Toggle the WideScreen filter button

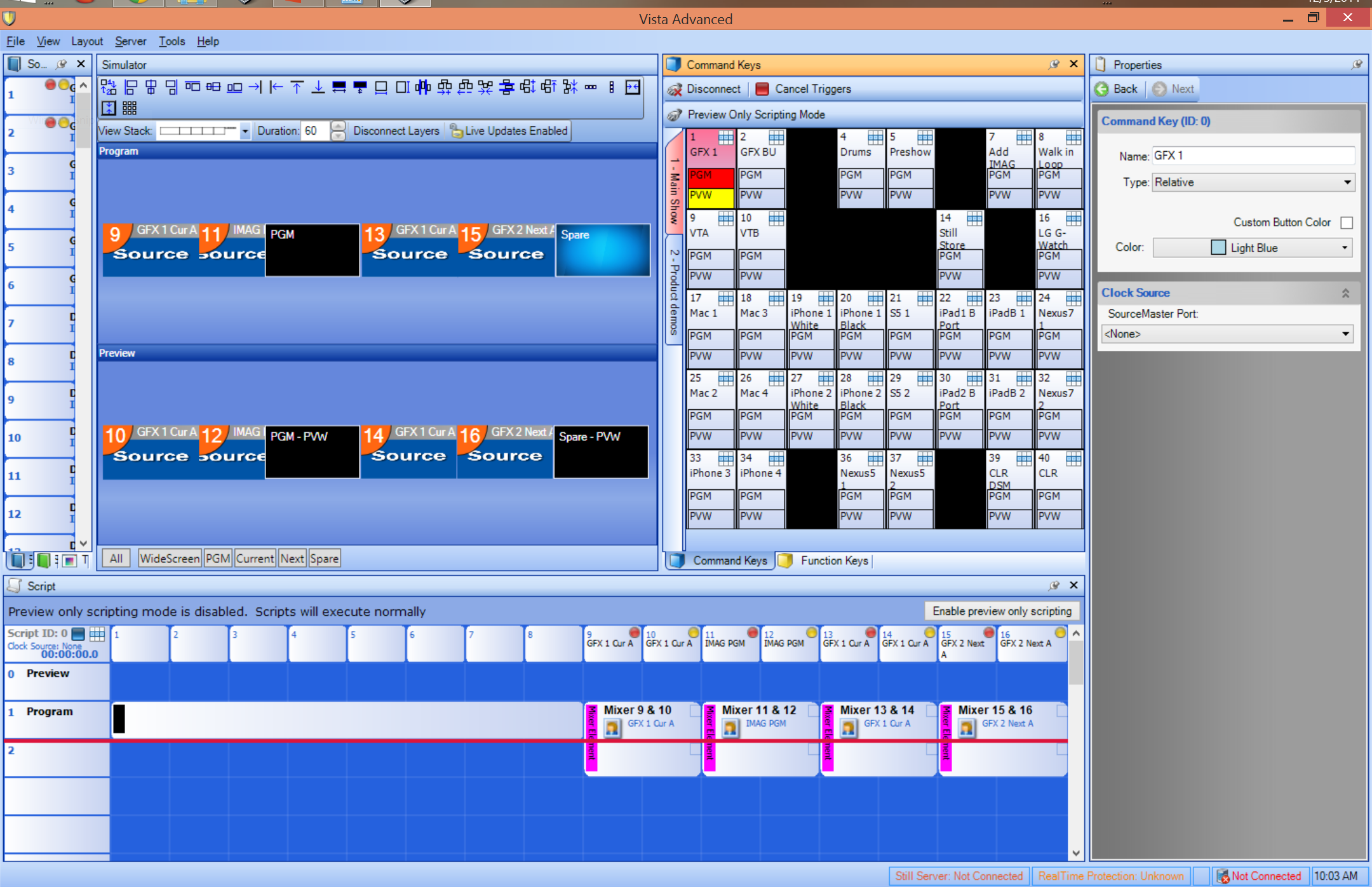coord(170,559)
